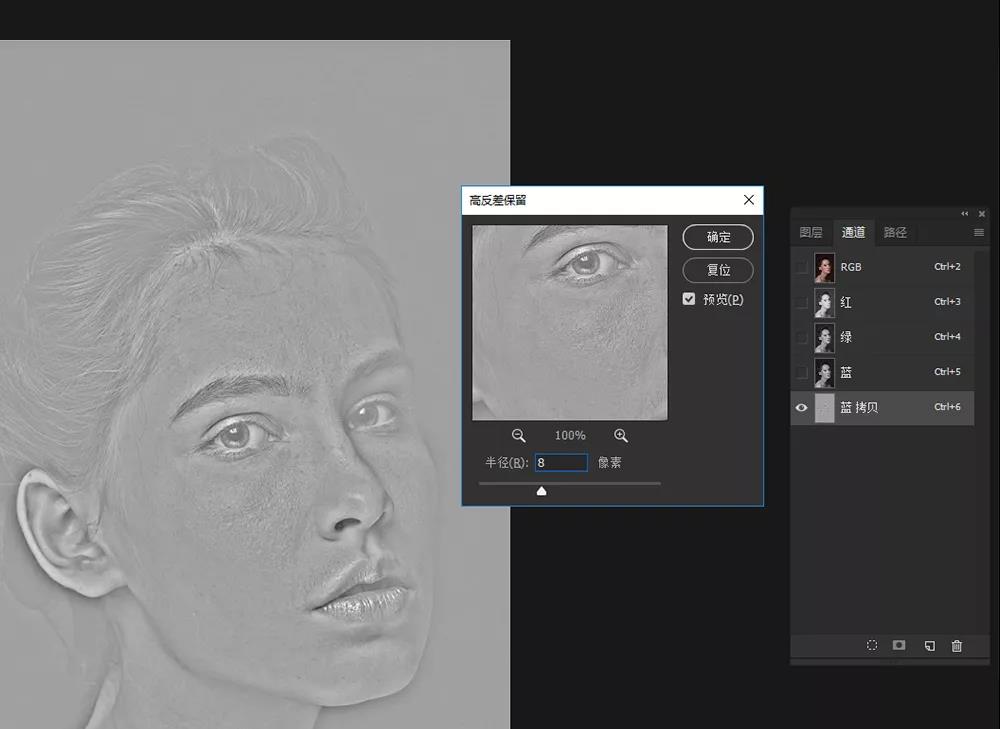The width and height of the screenshot is (1000, 729).
Task: Focus the 半径(R) input field
Action: click(561, 462)
